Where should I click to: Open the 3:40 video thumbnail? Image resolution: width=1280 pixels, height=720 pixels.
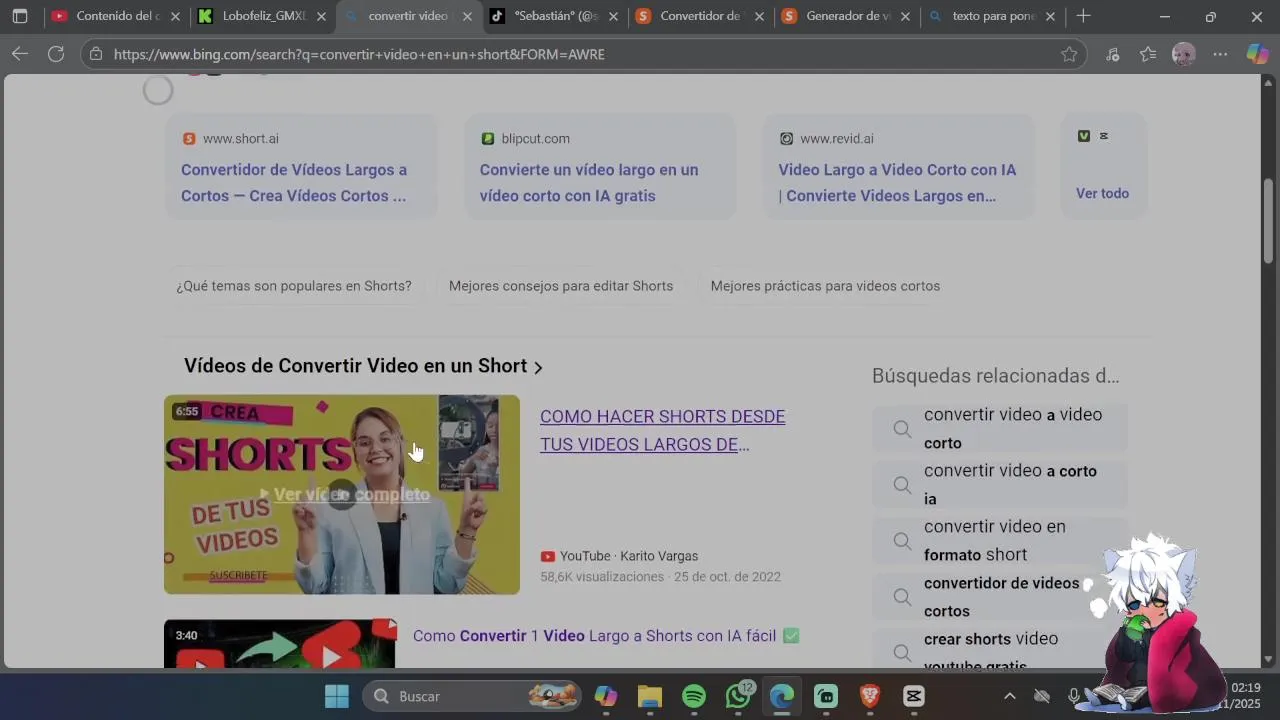click(280, 644)
